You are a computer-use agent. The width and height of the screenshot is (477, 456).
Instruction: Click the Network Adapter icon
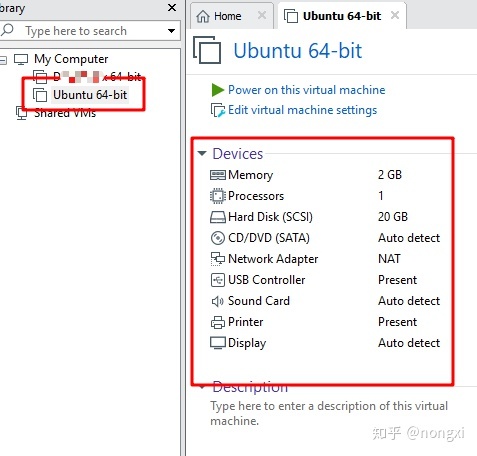218,259
